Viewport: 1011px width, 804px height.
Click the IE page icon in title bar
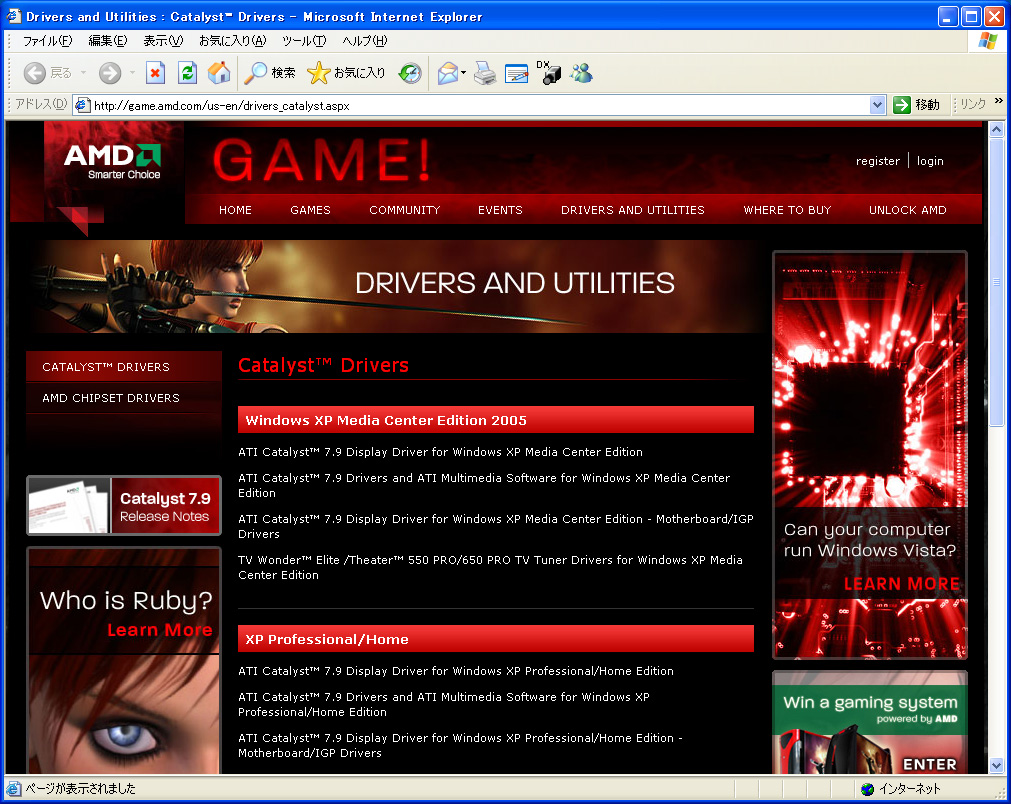click(x=13, y=15)
